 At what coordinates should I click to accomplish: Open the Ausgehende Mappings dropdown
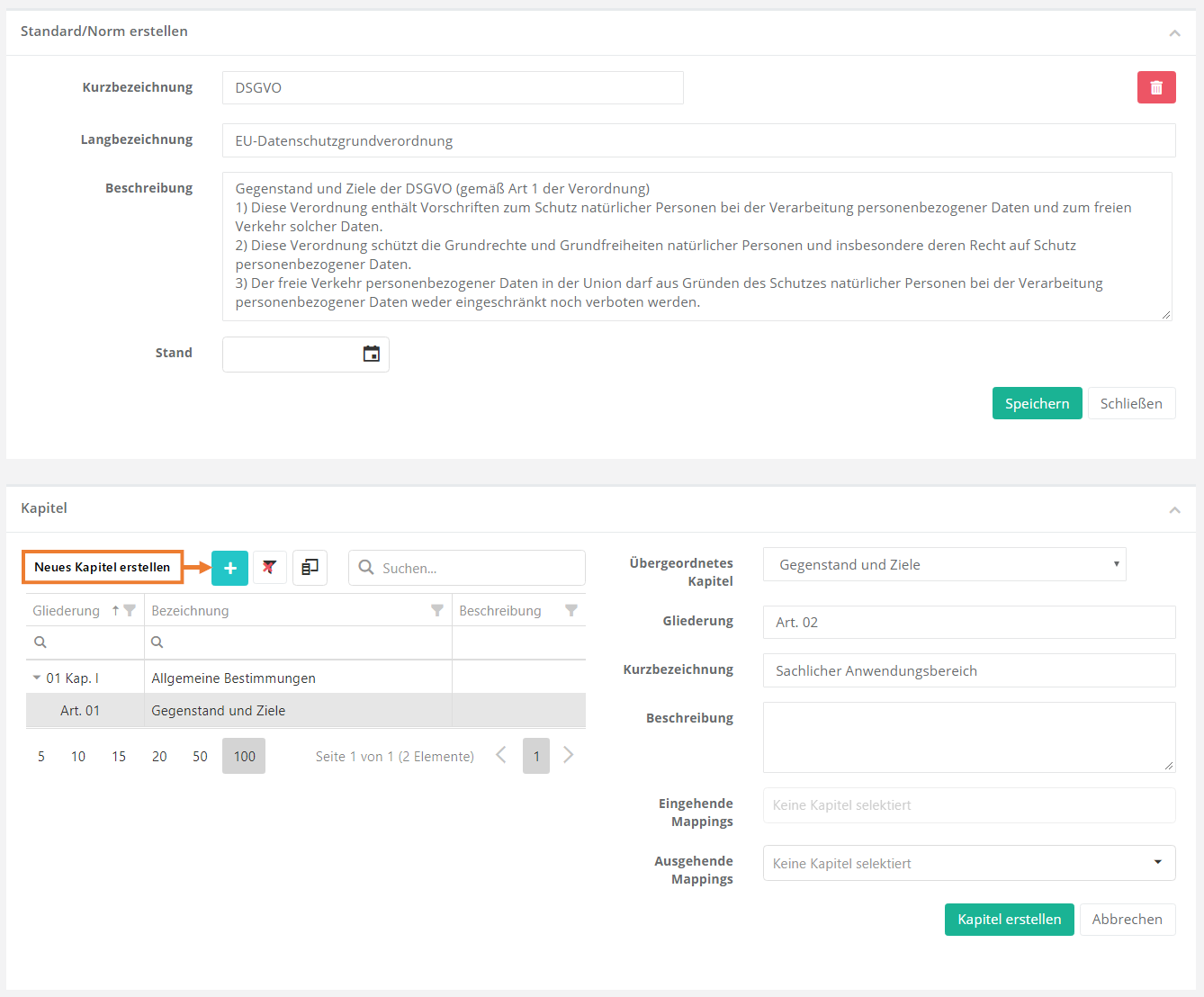click(1157, 862)
